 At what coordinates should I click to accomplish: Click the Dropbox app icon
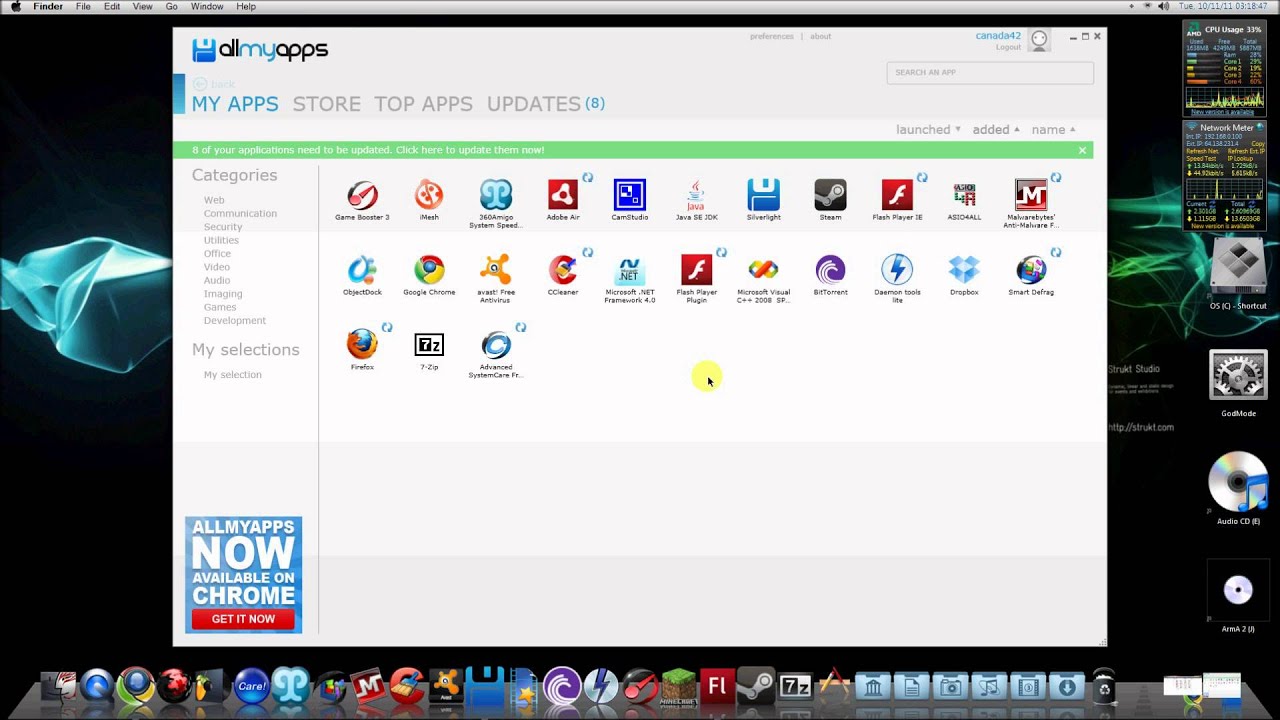tap(964, 270)
